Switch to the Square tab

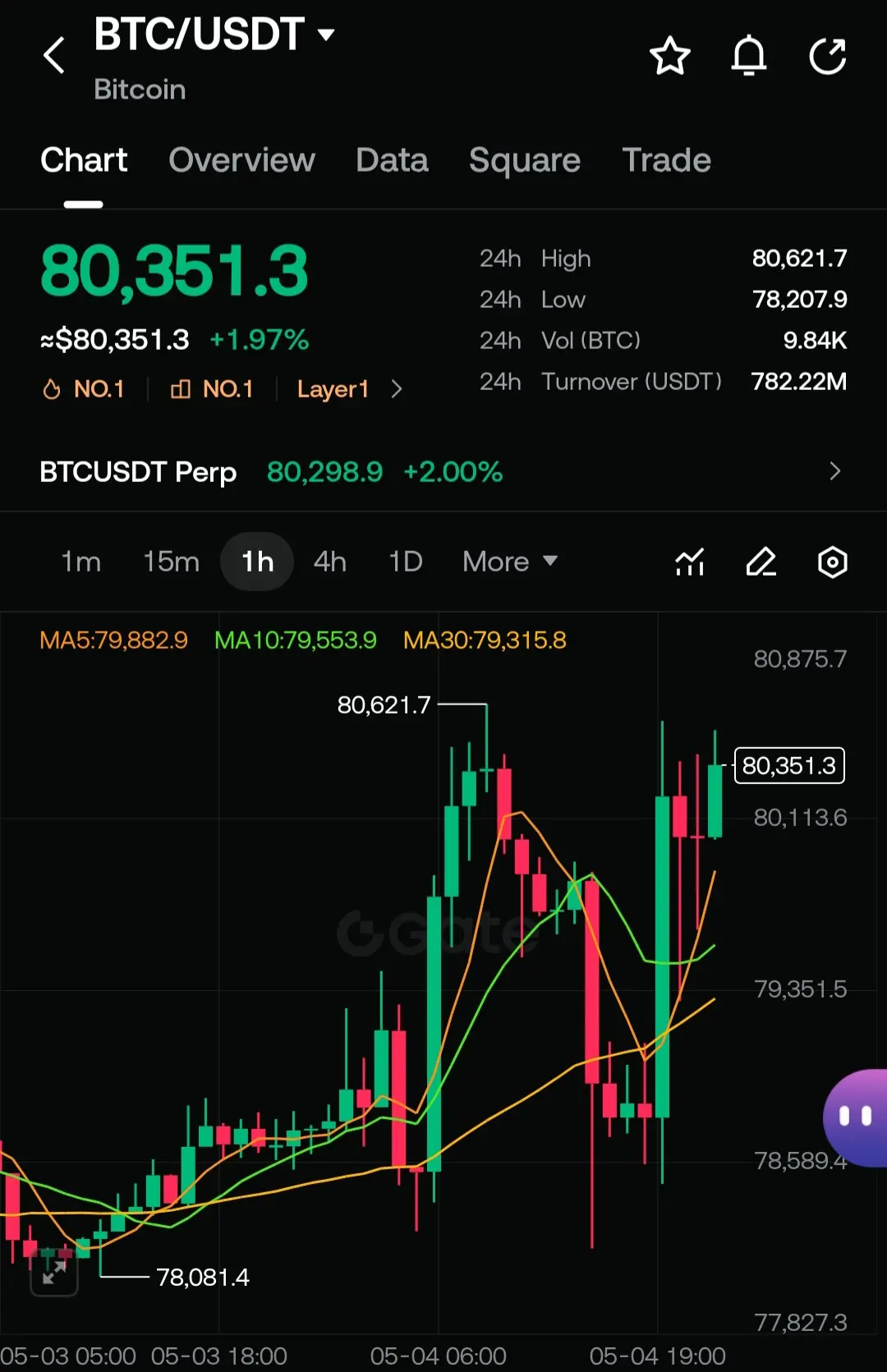[525, 160]
